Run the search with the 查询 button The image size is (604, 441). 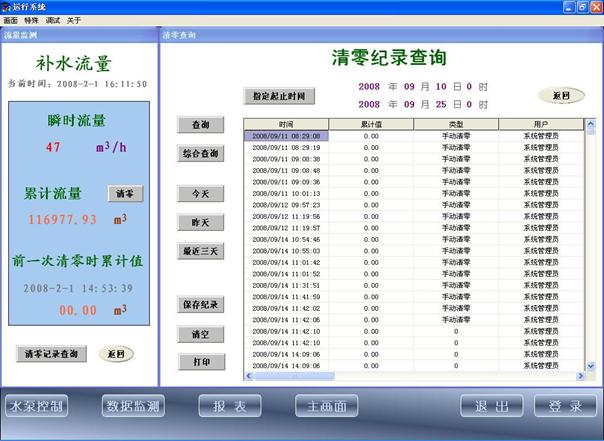click(200, 125)
